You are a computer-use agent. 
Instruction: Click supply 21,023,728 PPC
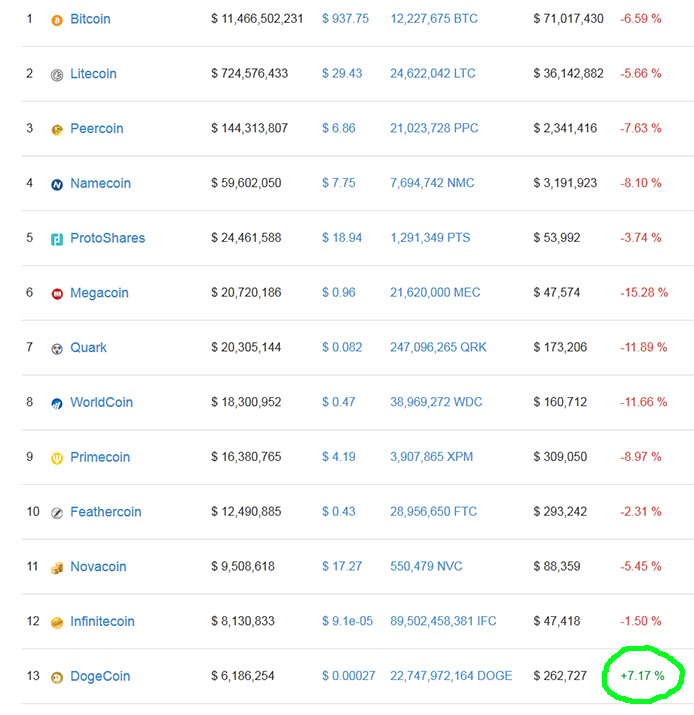(x=434, y=128)
